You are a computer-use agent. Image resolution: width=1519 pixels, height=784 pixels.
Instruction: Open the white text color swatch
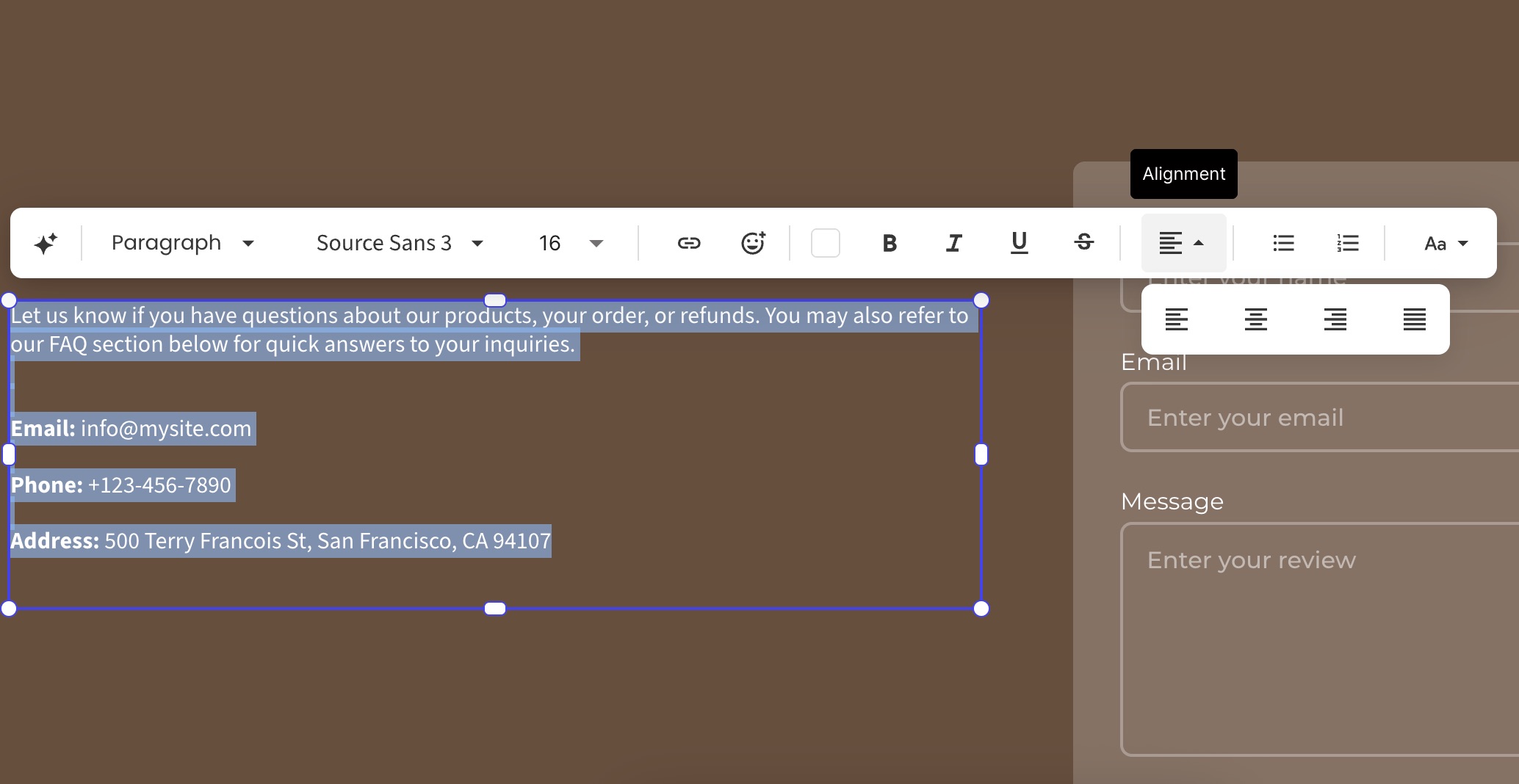tap(825, 243)
